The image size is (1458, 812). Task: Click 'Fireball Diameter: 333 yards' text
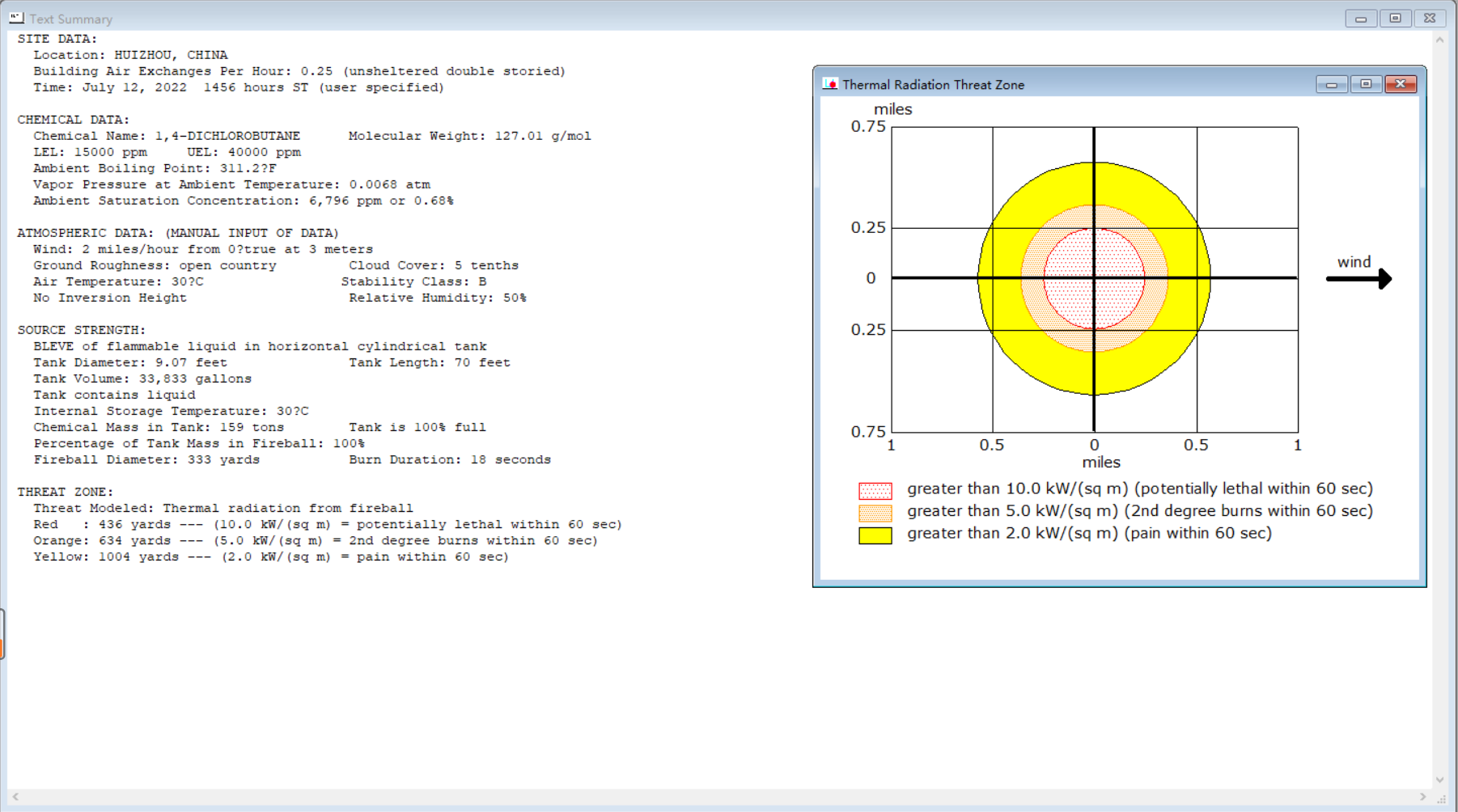(x=146, y=459)
